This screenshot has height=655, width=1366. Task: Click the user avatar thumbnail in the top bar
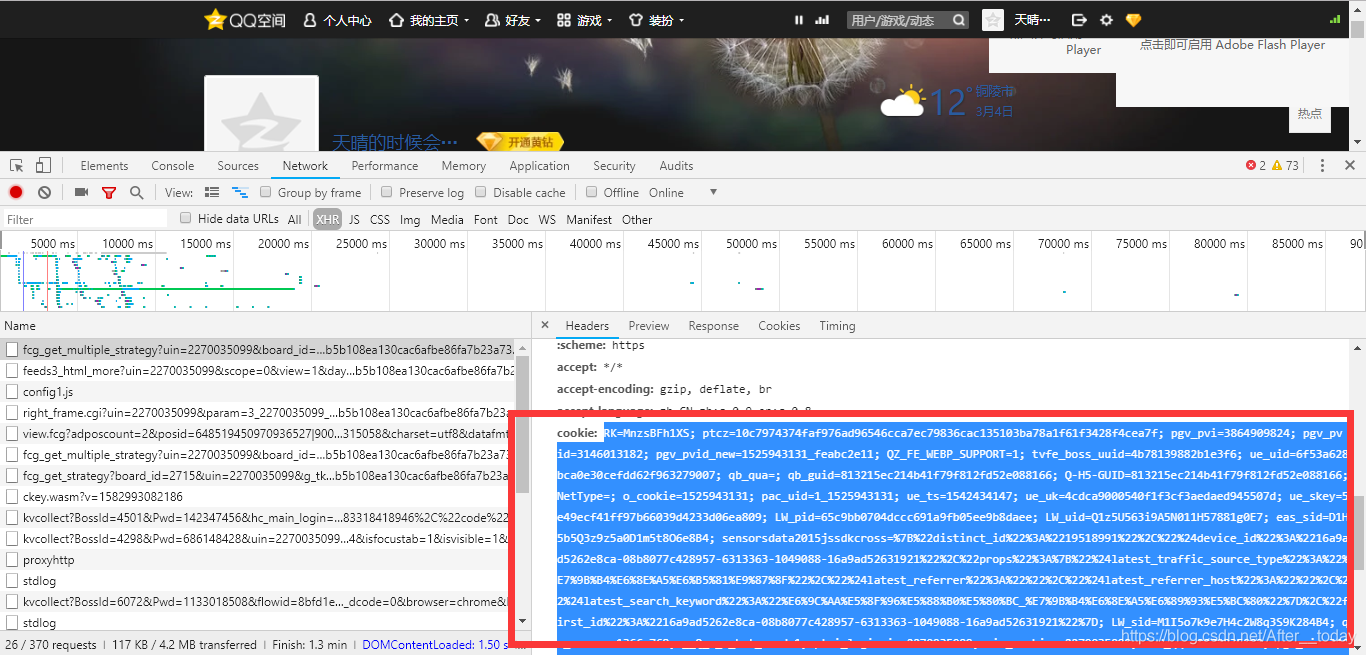point(993,20)
